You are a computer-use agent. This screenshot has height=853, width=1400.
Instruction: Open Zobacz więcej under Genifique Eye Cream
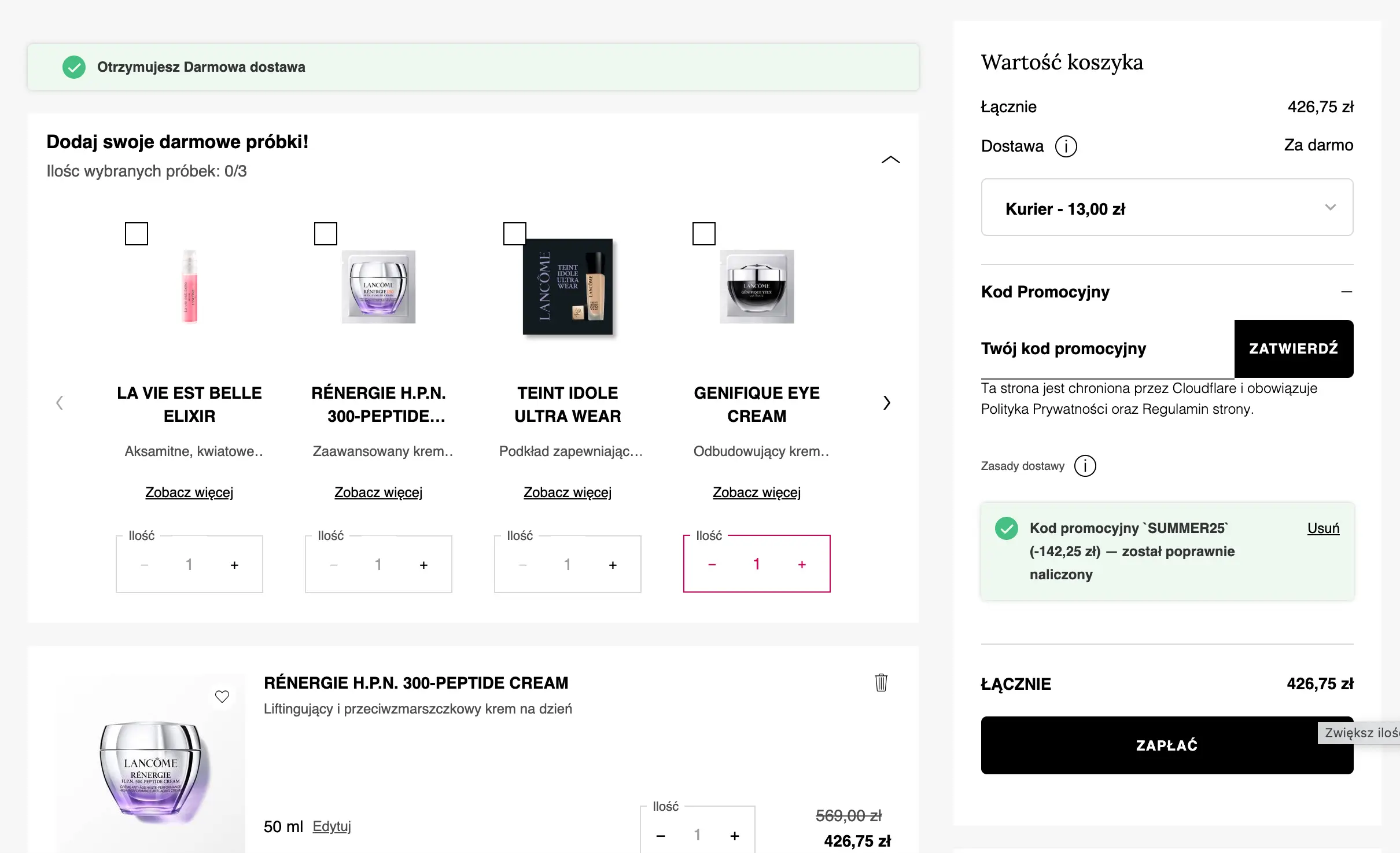pyautogui.click(x=757, y=492)
